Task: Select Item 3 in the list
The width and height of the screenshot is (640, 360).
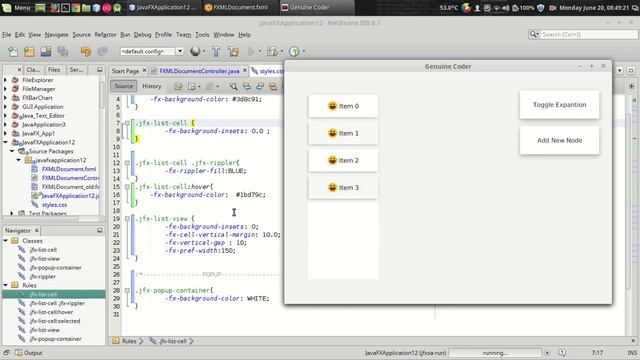Action: coord(343,188)
